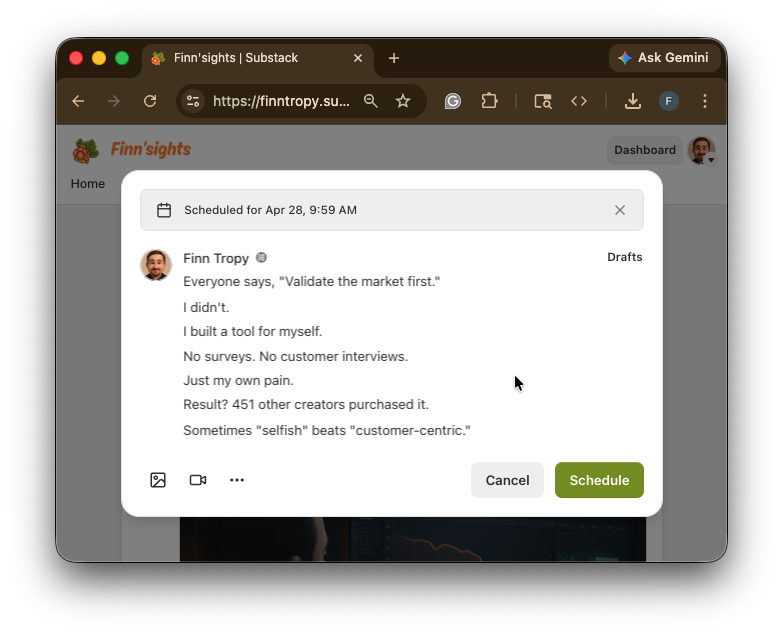Screen dimensions: 783x636
Task: Open the Chrome three-dot menu
Action: pos(705,101)
